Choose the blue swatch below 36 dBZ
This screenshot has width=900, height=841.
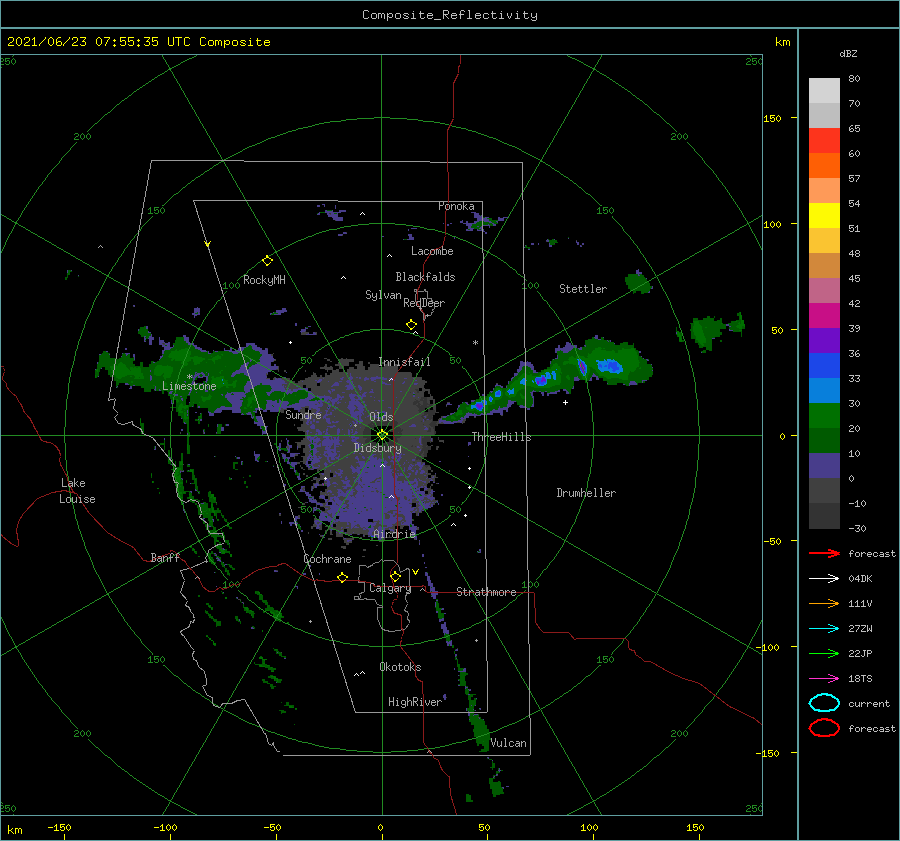824,365
